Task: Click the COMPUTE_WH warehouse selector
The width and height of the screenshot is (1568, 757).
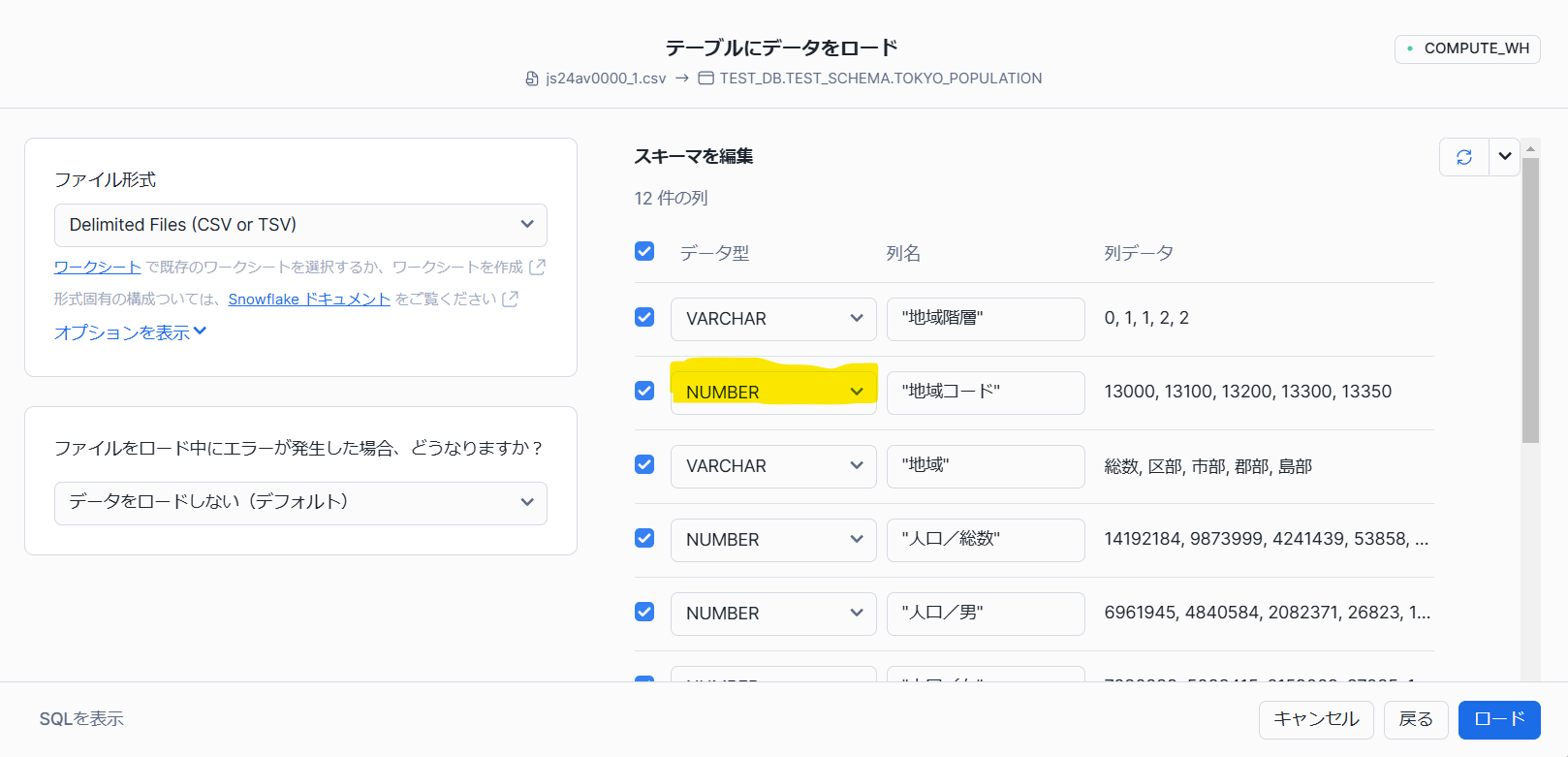Action: pos(1467,48)
